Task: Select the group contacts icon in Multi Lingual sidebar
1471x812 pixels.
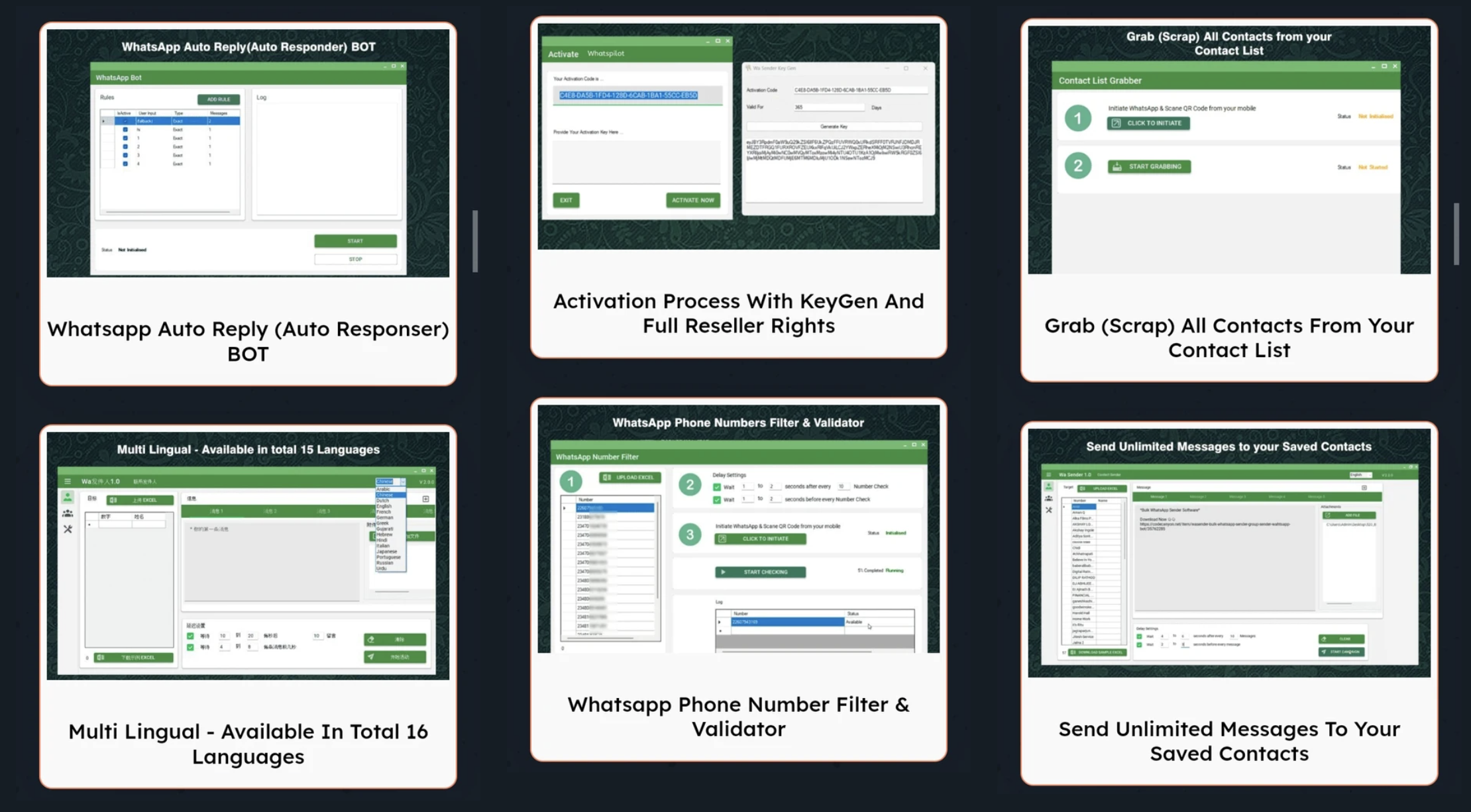Action: coord(68,513)
